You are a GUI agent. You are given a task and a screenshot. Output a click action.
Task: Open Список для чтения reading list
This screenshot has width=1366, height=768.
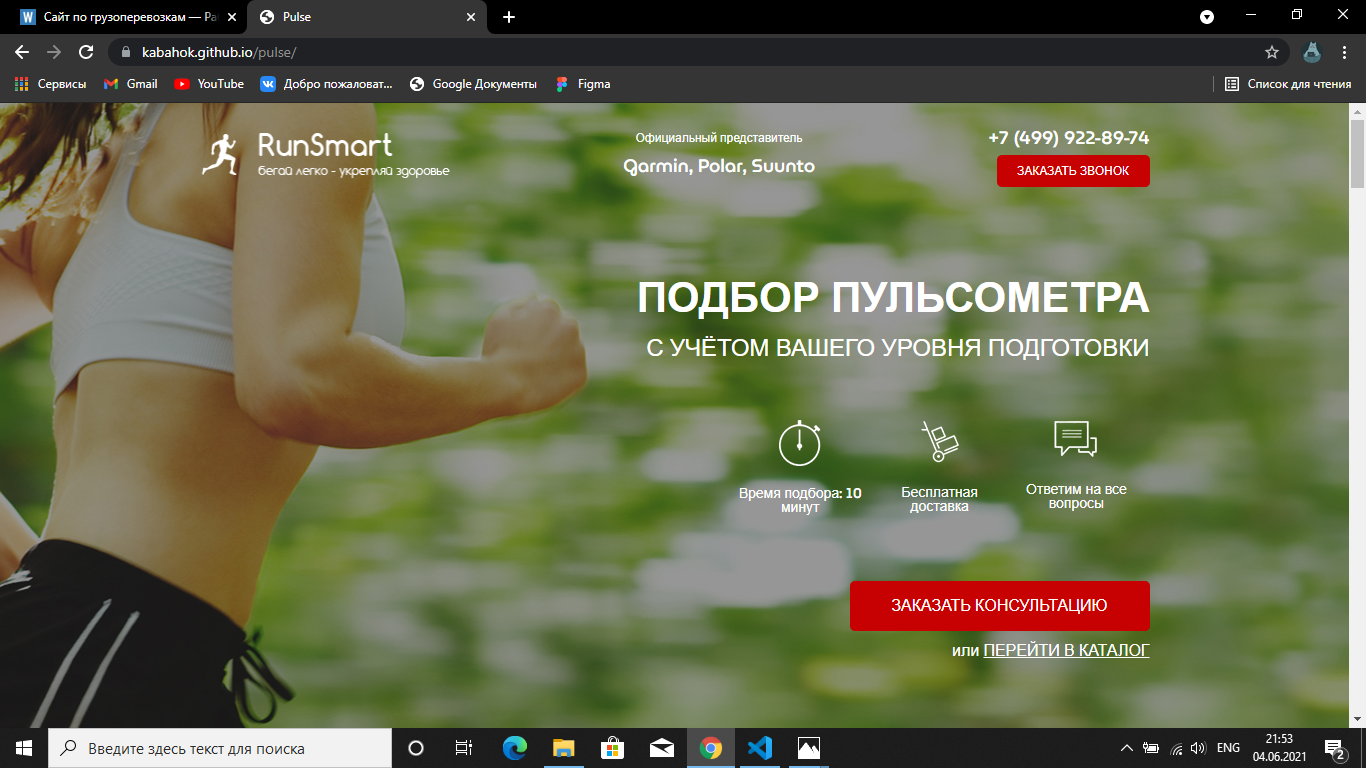1288,84
